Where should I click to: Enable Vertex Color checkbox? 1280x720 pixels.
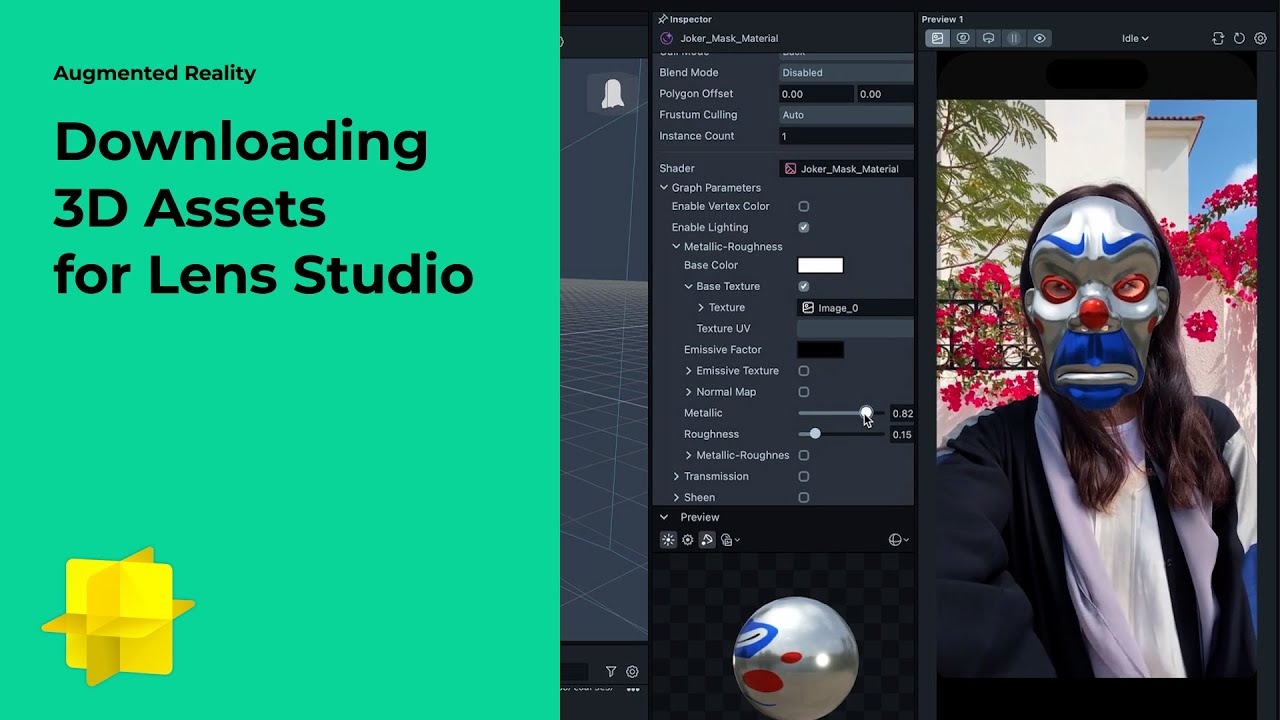click(x=803, y=206)
